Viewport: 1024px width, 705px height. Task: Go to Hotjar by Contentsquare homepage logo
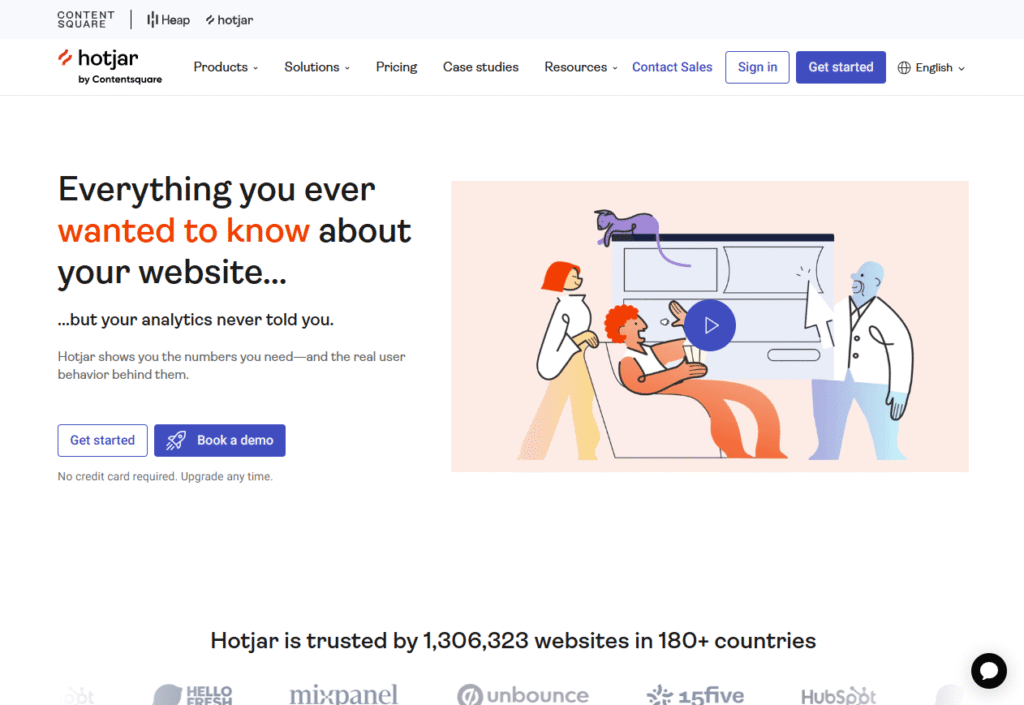pos(110,67)
